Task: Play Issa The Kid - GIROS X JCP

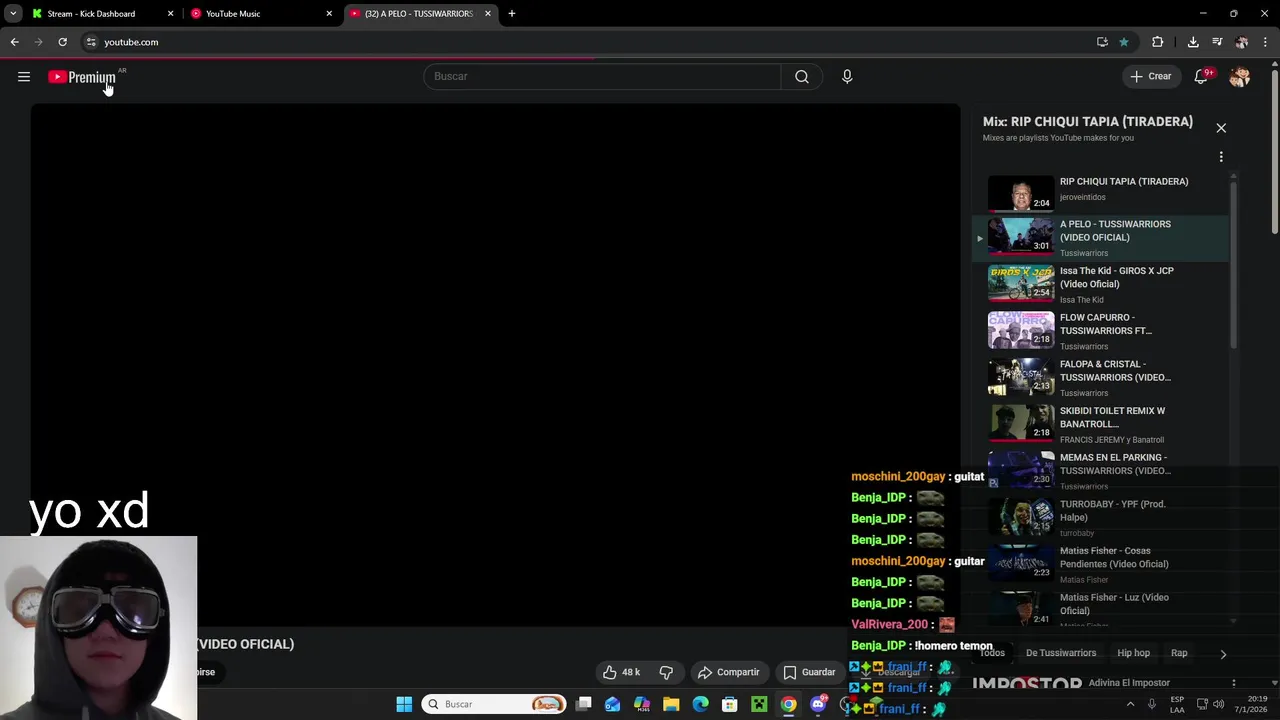Action: (1102, 285)
